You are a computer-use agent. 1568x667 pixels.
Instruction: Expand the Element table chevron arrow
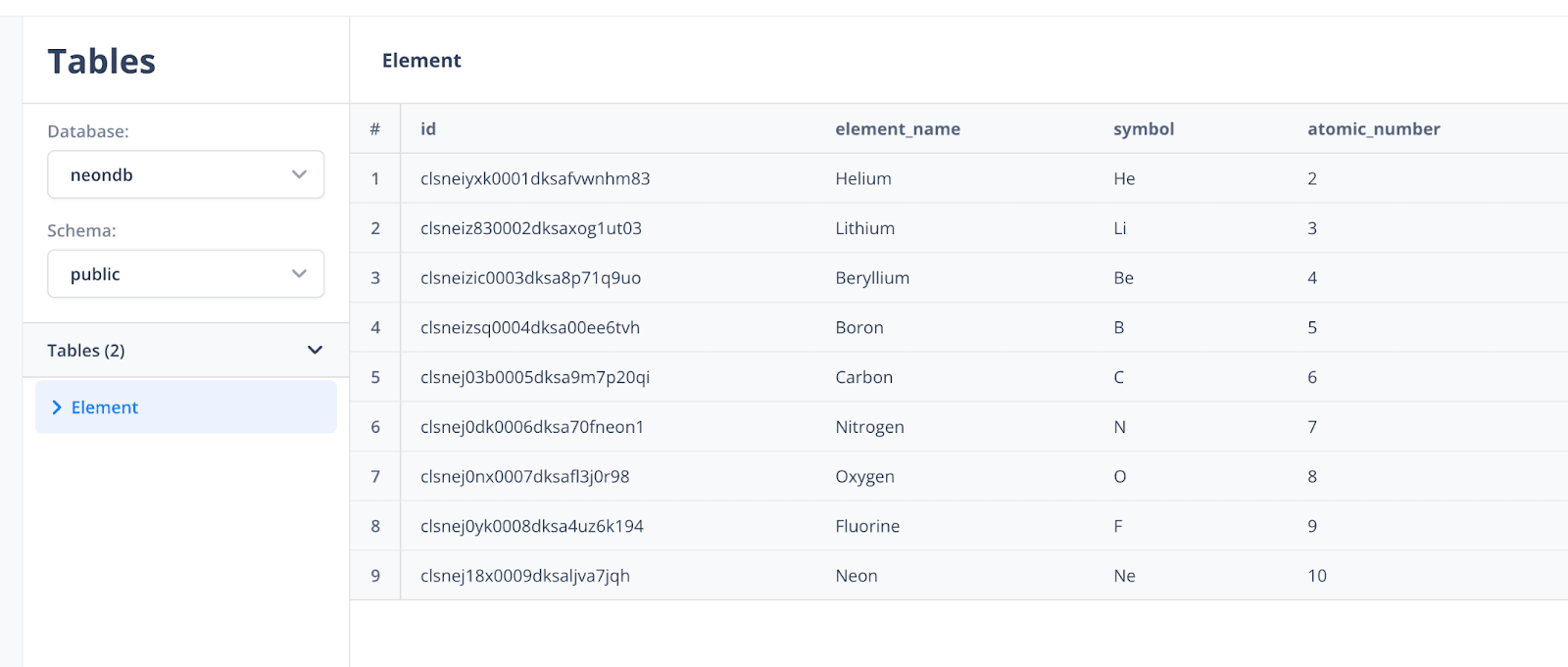point(57,407)
